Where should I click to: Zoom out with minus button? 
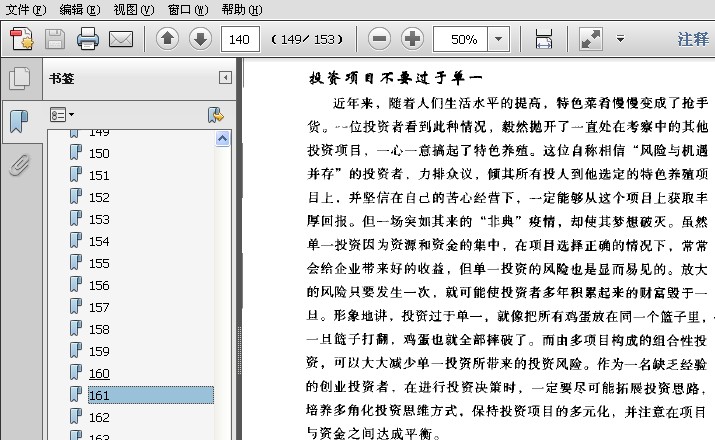[x=379, y=39]
